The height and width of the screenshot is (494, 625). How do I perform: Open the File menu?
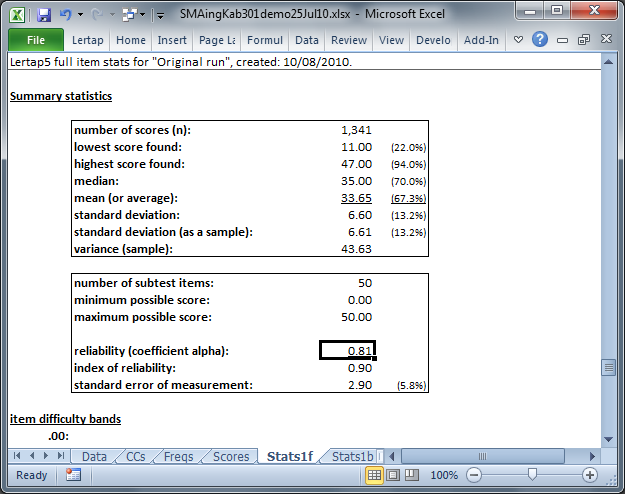click(36, 40)
